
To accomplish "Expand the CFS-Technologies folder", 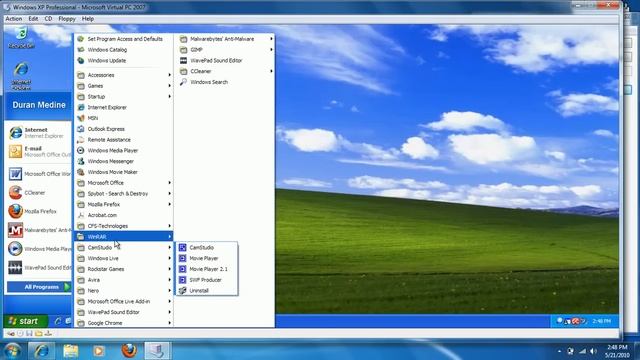I will pos(124,226).
